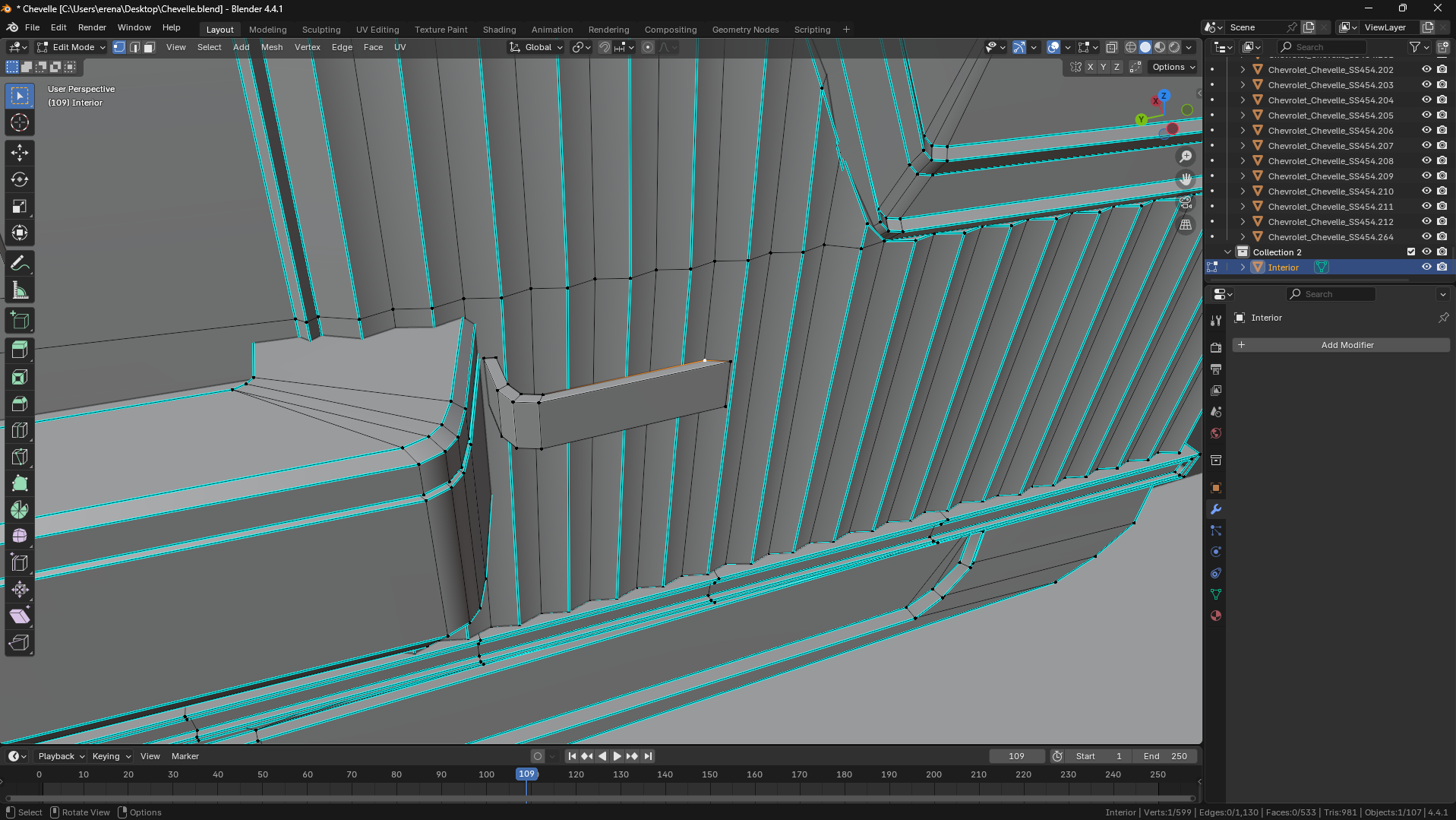Viewport: 1456px width, 820px height.
Task: Select the Edge Slide tool
Action: [20, 563]
